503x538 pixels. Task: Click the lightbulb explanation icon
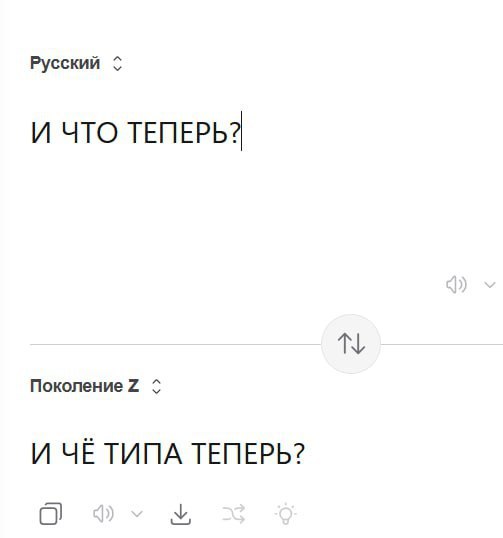pyautogui.click(x=285, y=514)
